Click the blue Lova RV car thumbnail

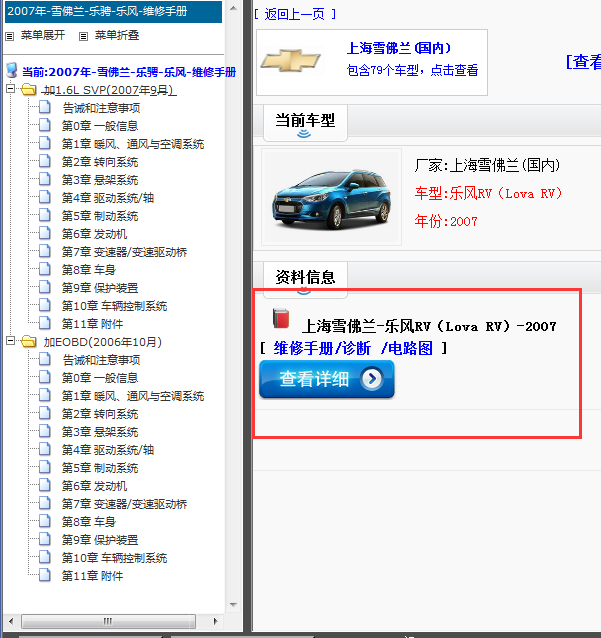(x=331, y=197)
